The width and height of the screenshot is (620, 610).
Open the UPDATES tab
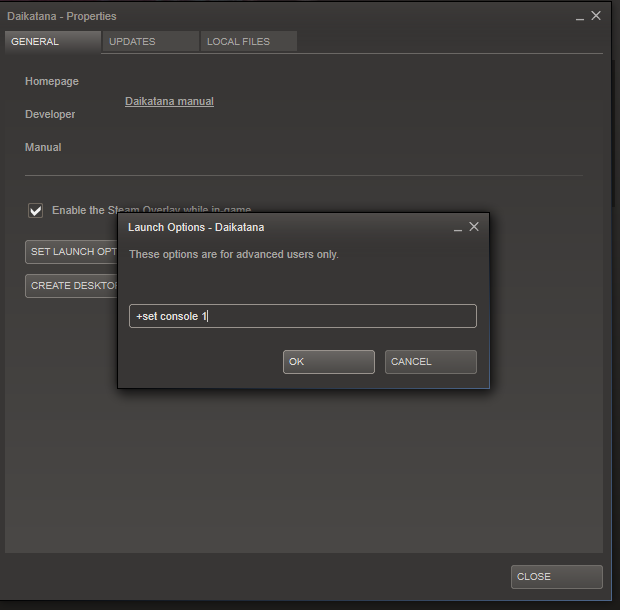[151, 42]
